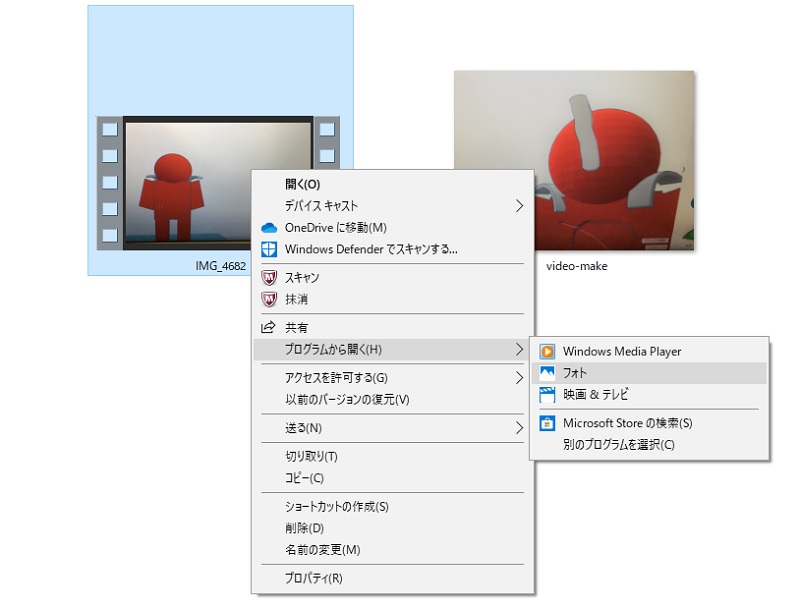The width and height of the screenshot is (800, 600).
Task: Click the video-make file name
Action: pyautogui.click(x=577, y=266)
